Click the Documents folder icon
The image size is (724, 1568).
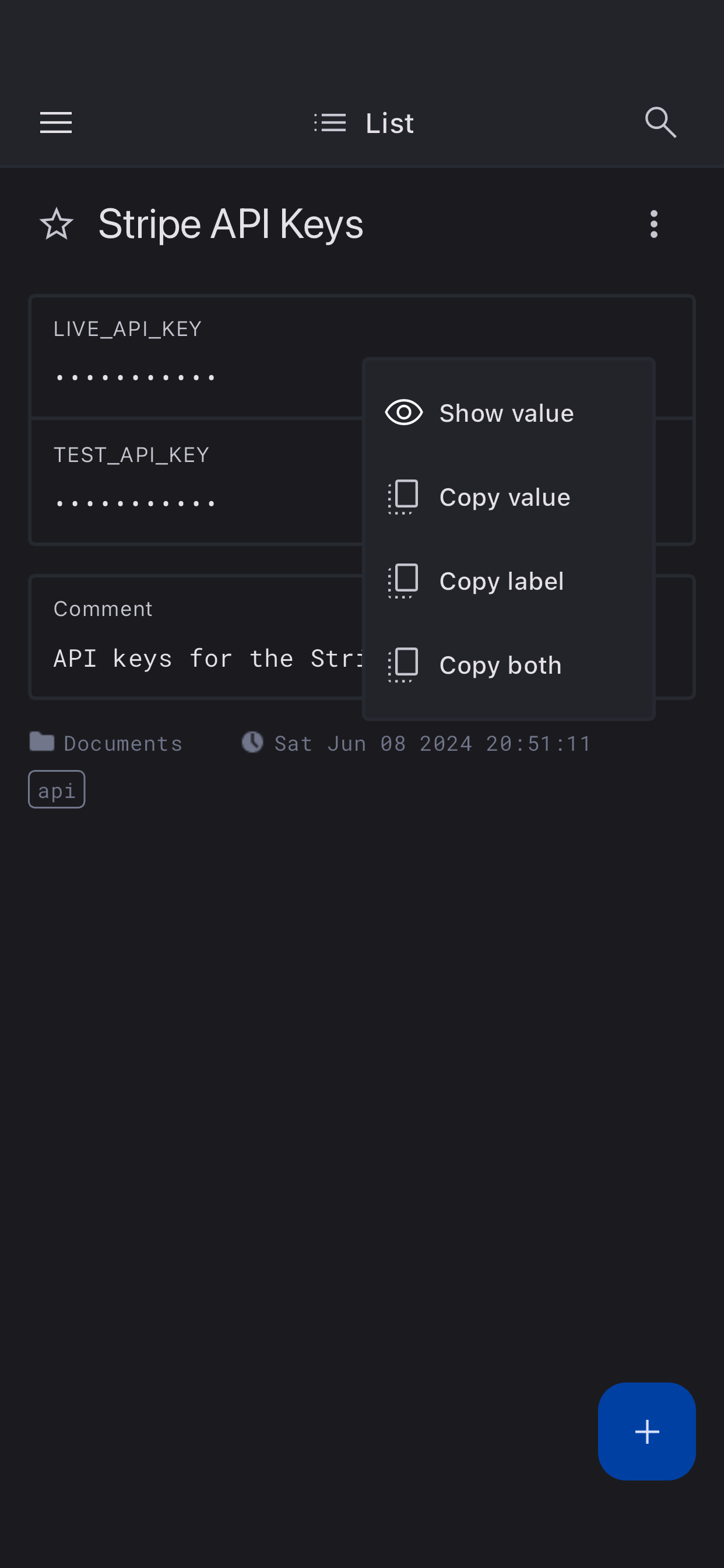pyautogui.click(x=42, y=742)
